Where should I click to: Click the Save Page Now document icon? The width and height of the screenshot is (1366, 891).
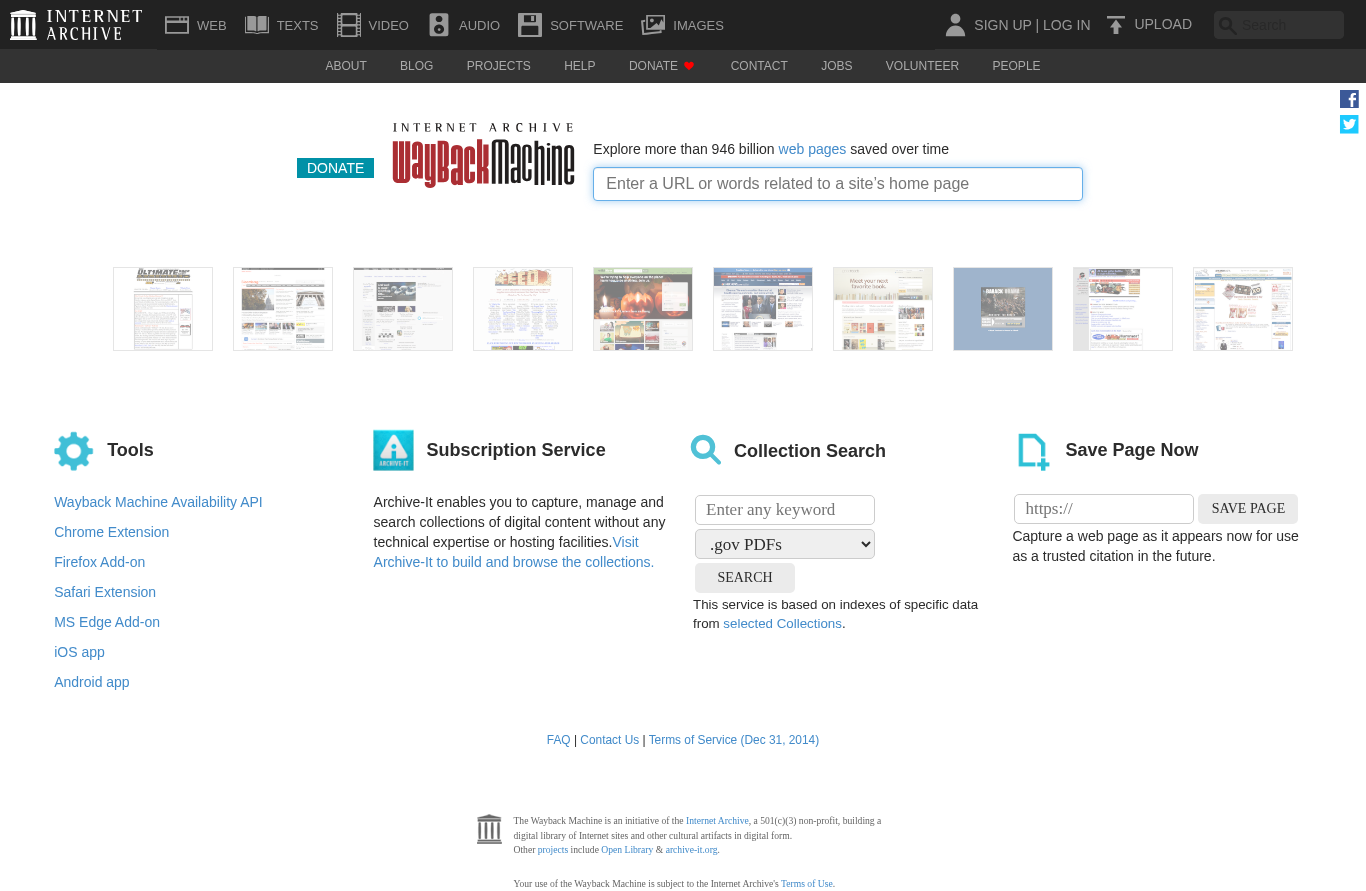(x=1033, y=451)
